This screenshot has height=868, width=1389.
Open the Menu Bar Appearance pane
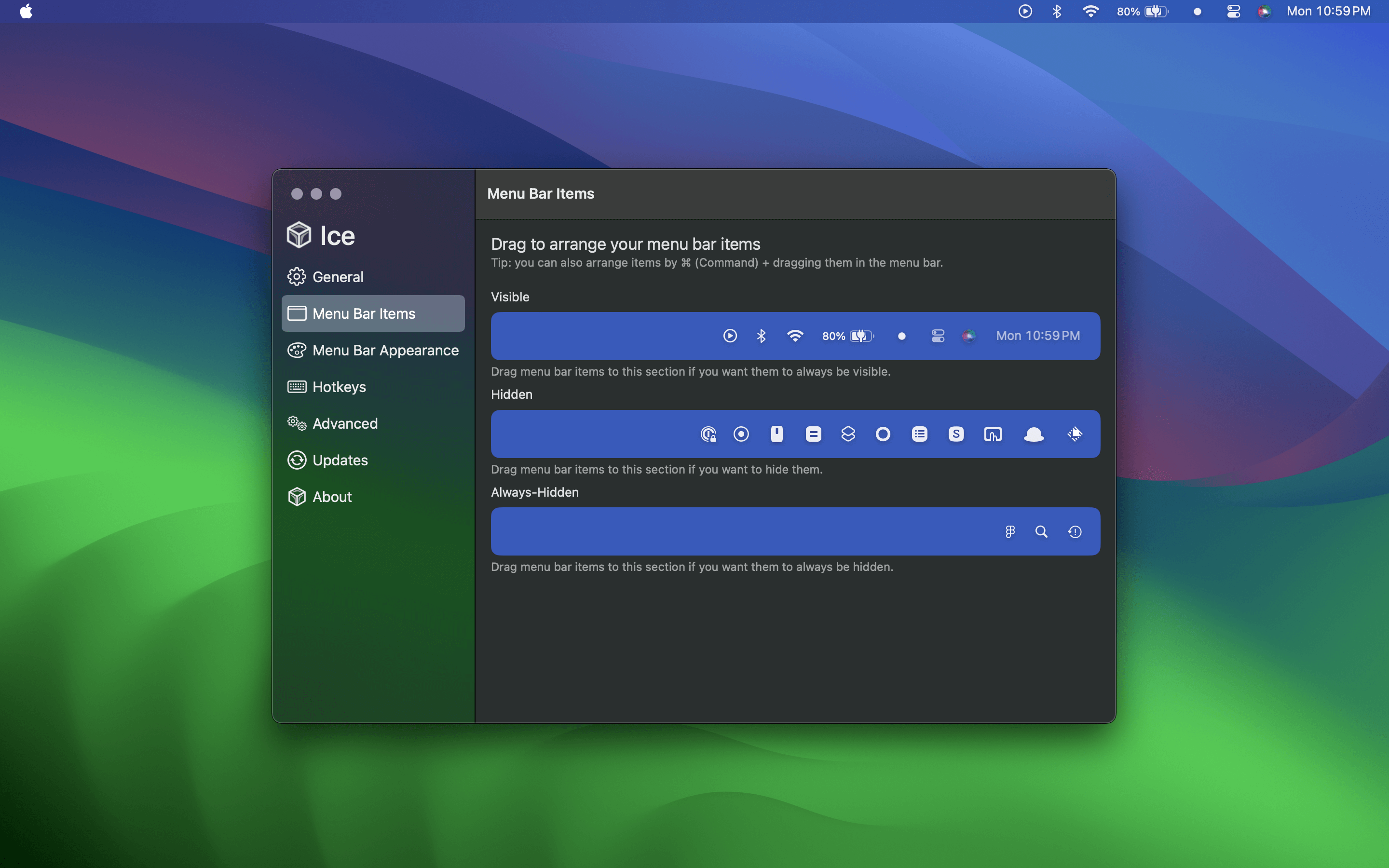tap(373, 350)
